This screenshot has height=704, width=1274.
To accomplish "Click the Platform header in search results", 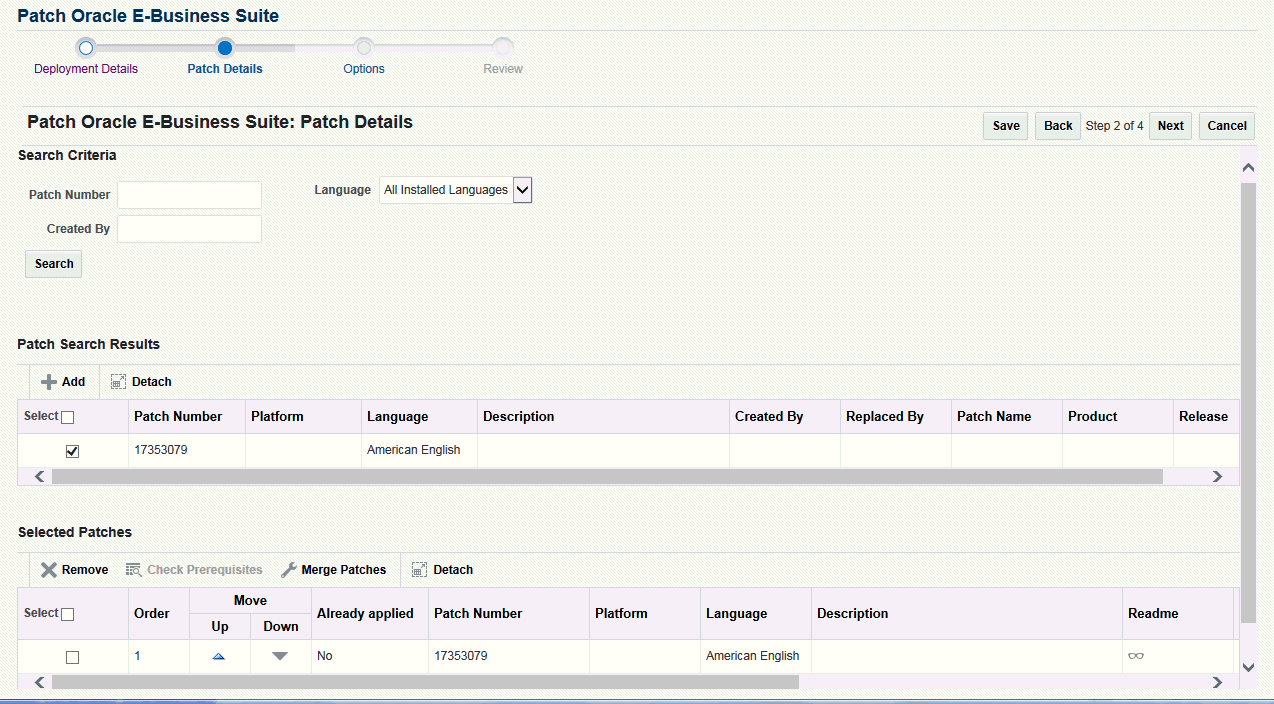I will (277, 417).
